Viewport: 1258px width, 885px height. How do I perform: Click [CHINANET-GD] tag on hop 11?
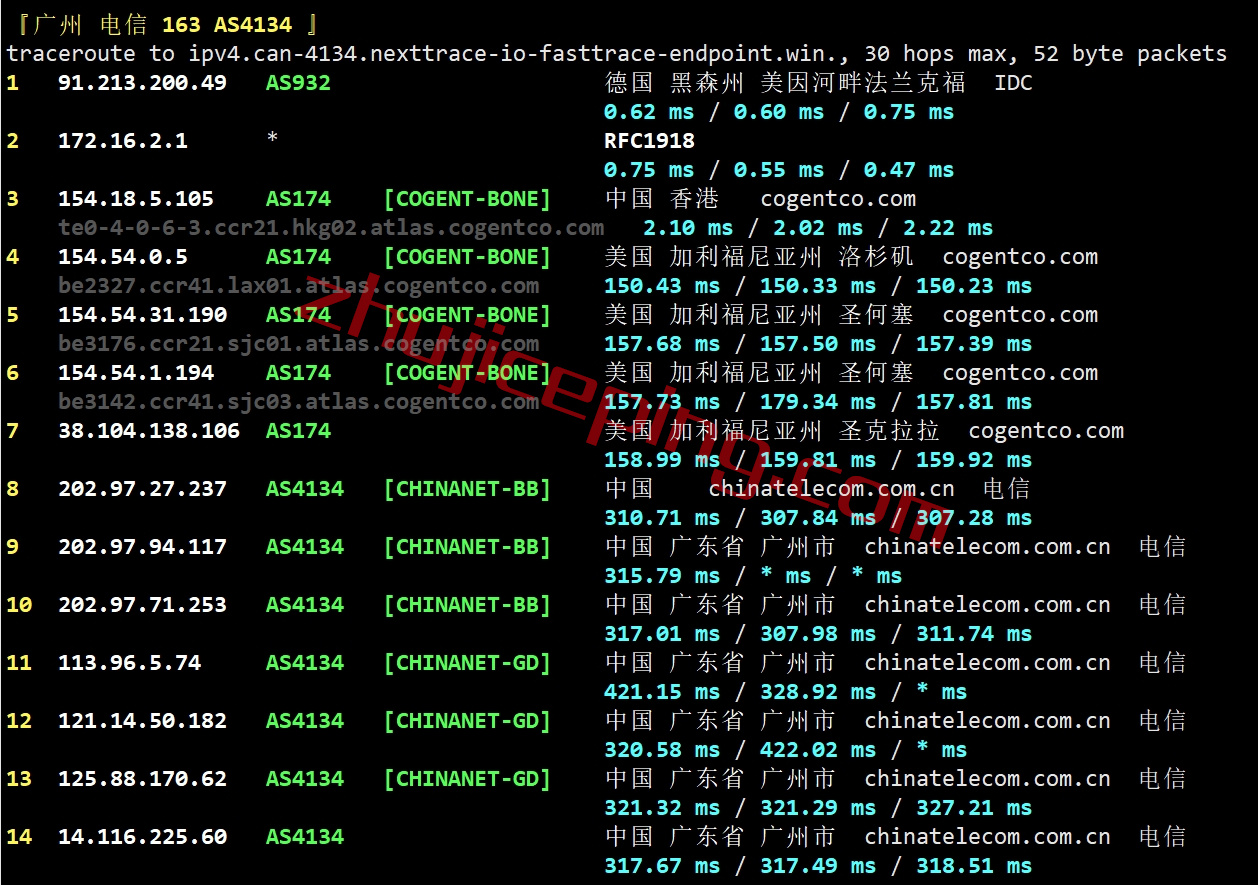467,663
